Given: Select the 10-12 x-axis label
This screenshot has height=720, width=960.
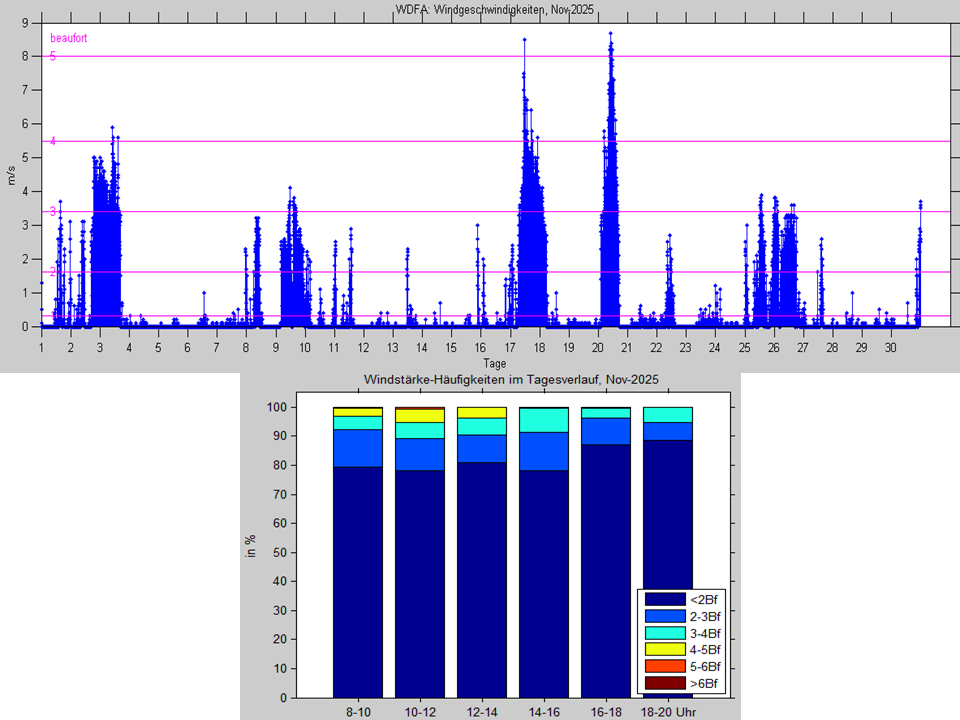Looking at the screenshot, I should point(420,712).
